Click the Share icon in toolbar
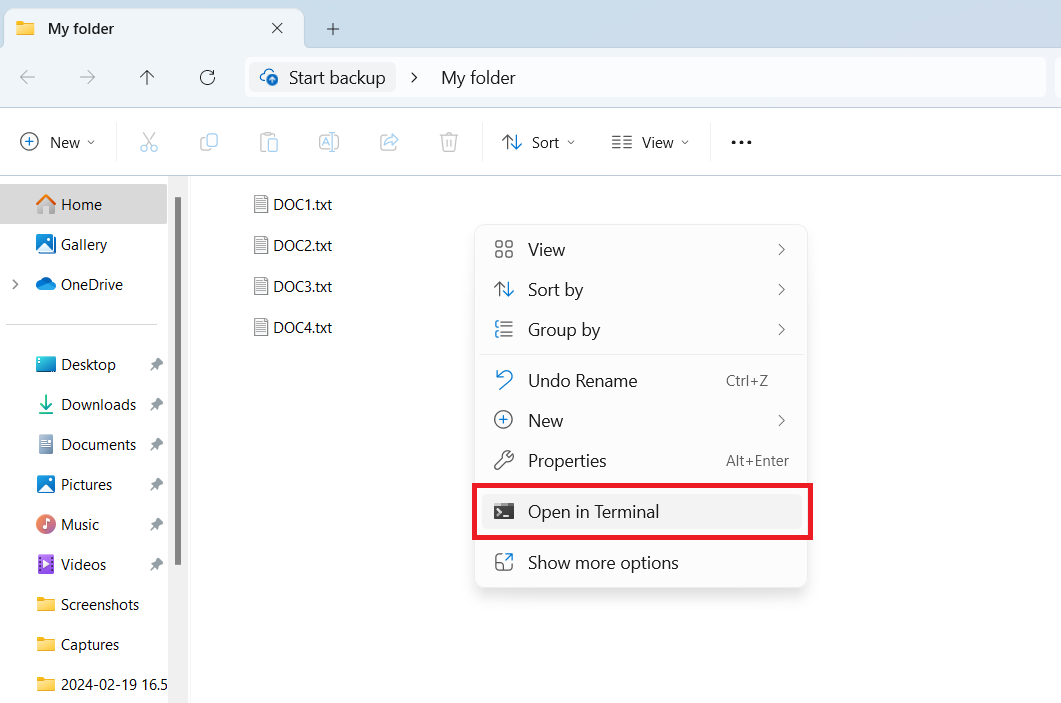 pyautogui.click(x=389, y=142)
